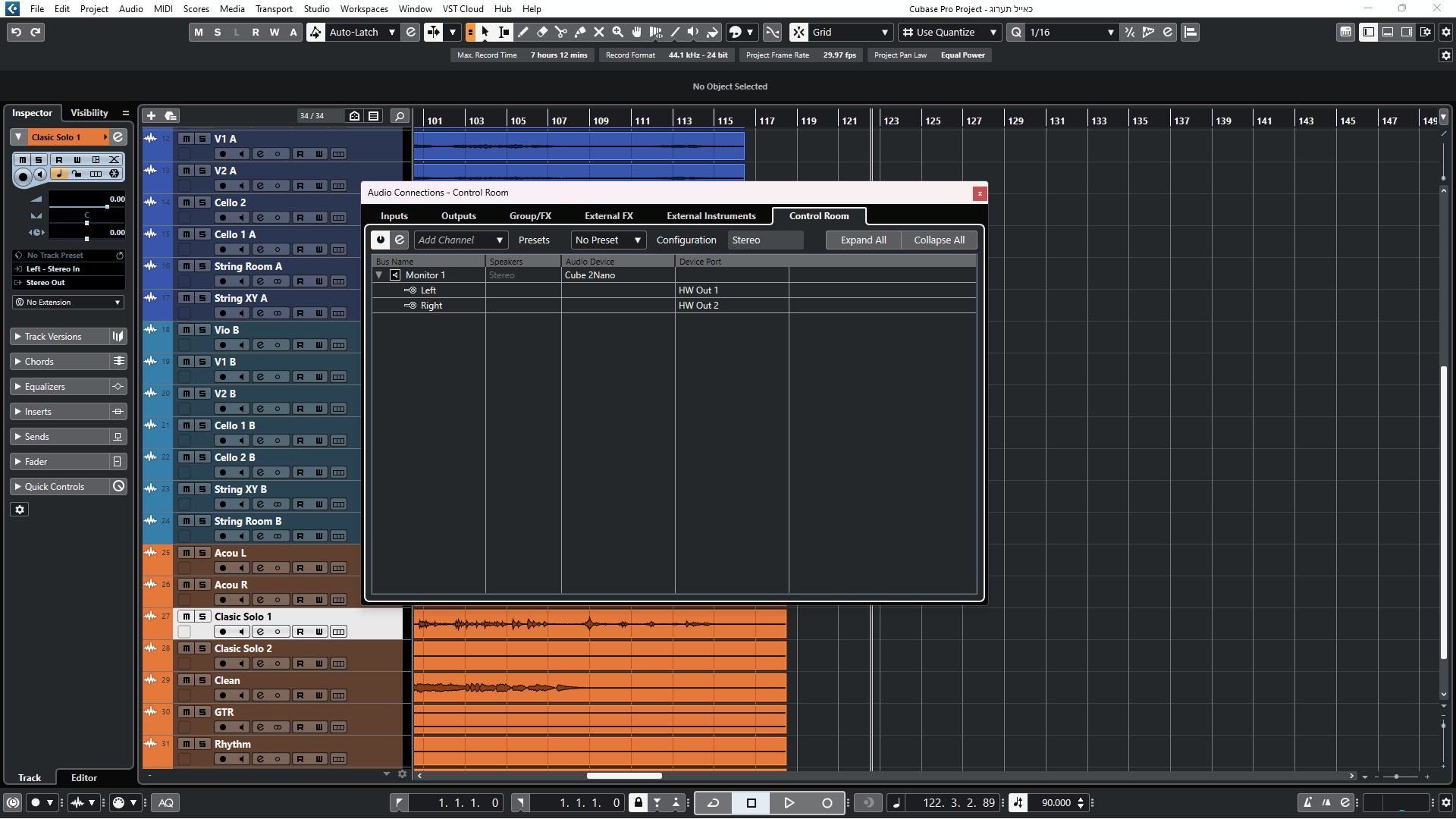
Task: Enable Control Room power button
Action: 381,240
